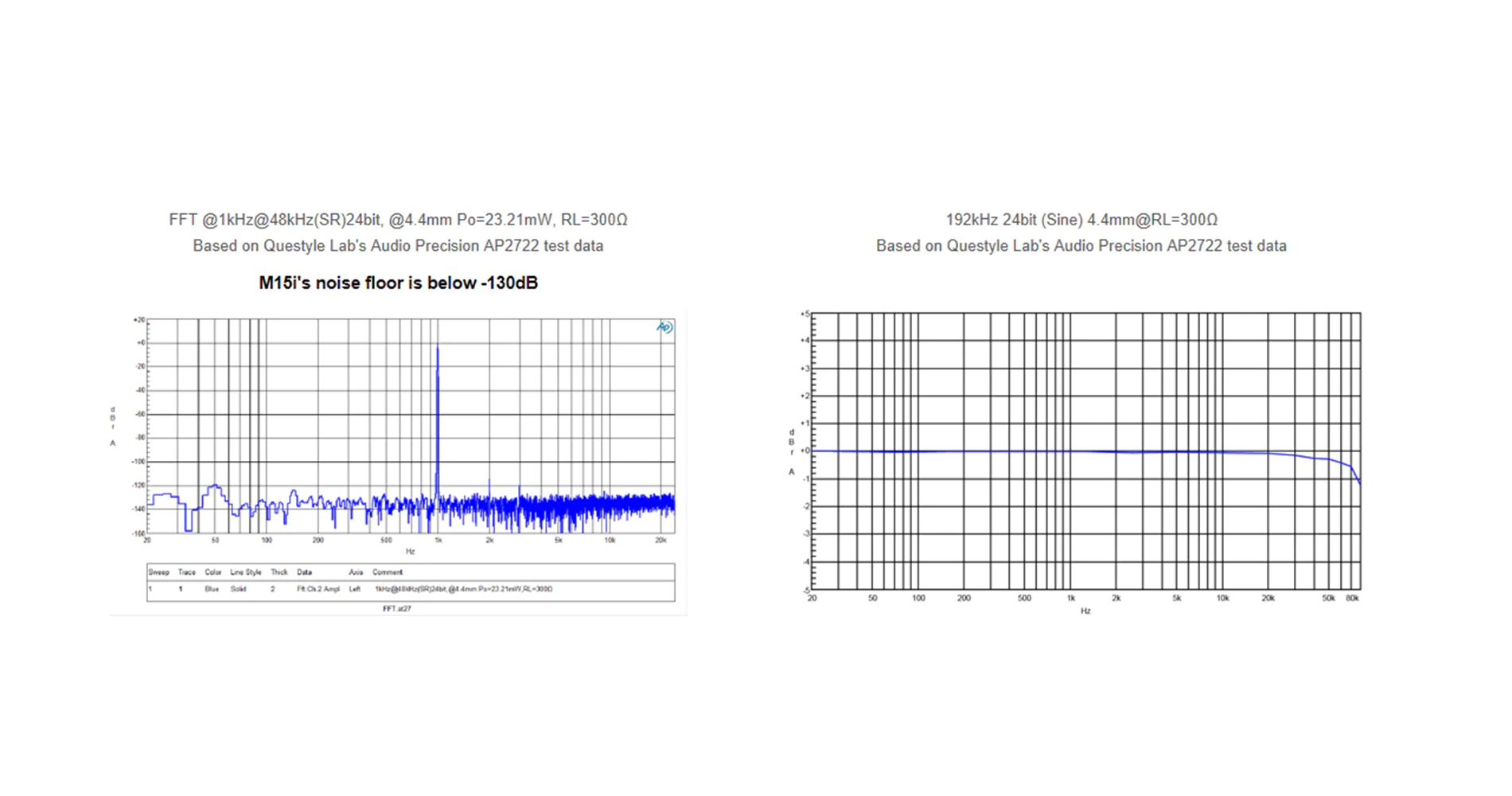
Task: Click the 'Sweep' column header in legend table
Action: [x=158, y=572]
